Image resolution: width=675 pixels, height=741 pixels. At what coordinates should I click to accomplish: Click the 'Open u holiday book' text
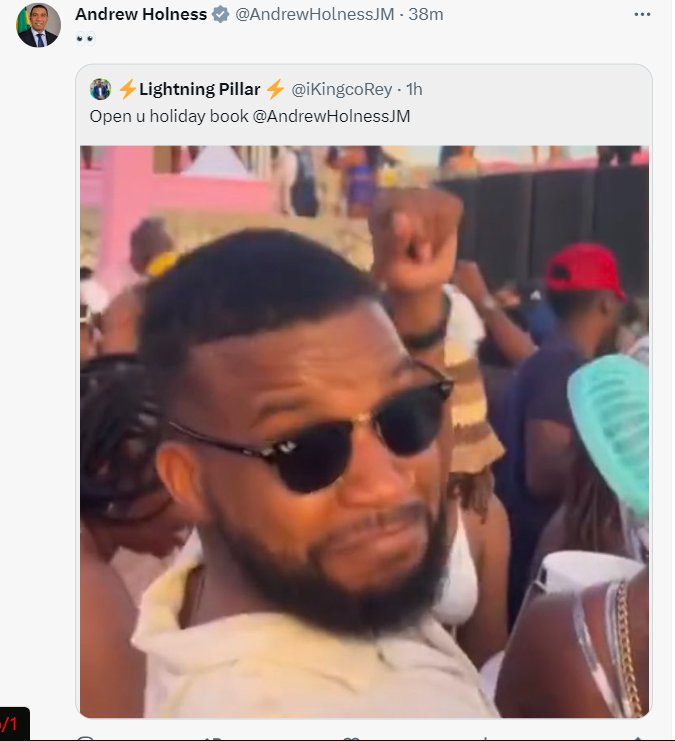tap(169, 116)
